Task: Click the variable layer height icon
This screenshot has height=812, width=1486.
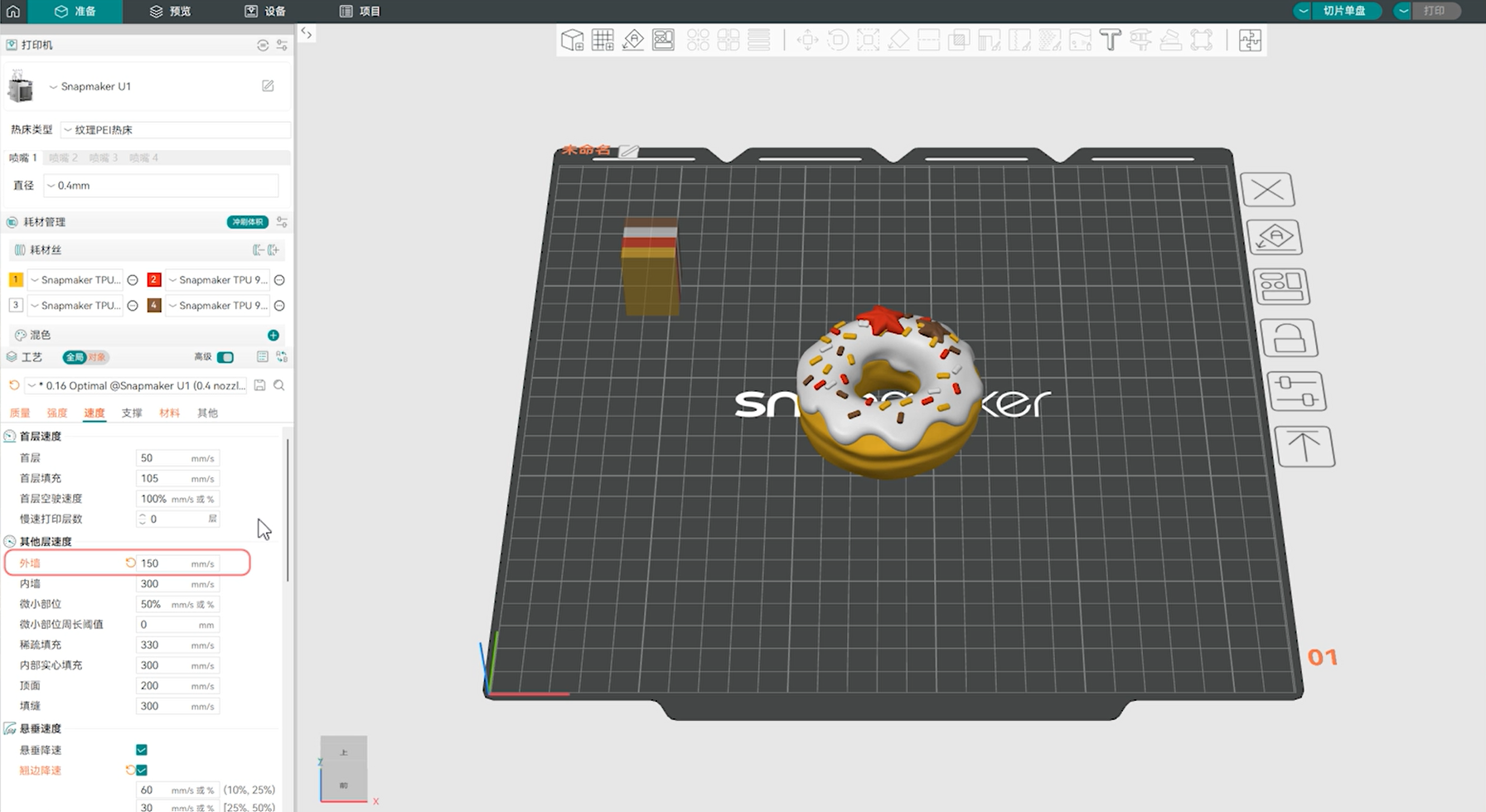Action: point(758,40)
